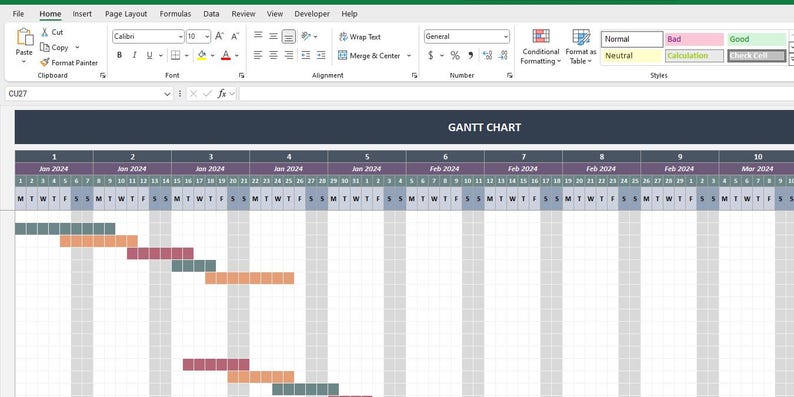This screenshot has height=397, width=794.
Task: Align text left
Action: pos(258,55)
